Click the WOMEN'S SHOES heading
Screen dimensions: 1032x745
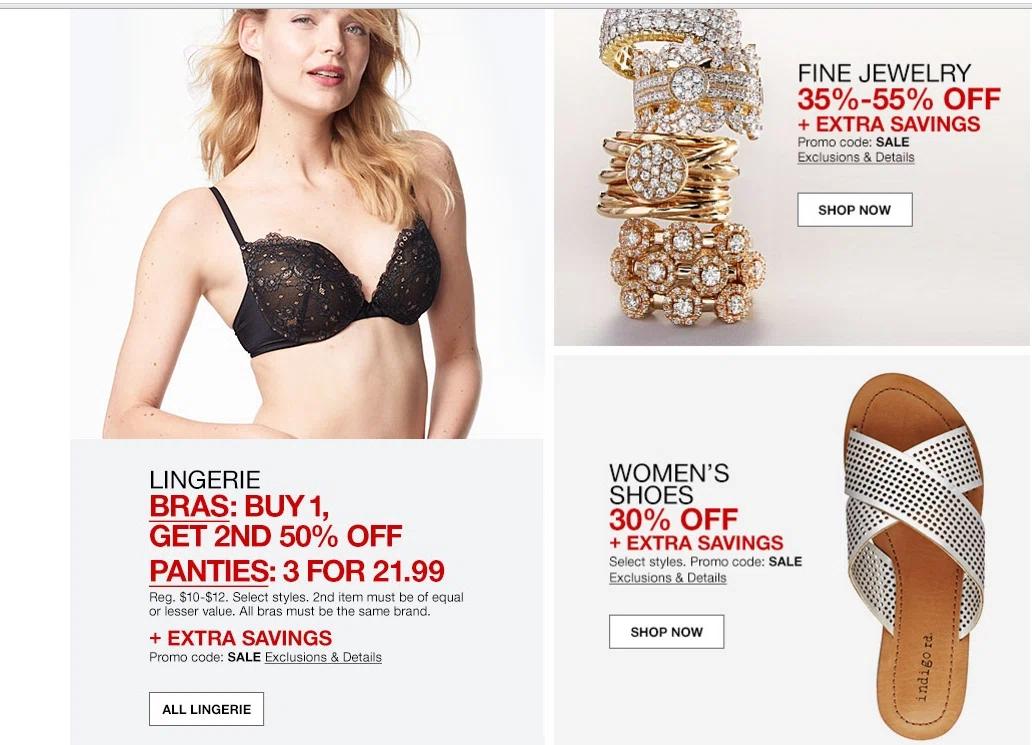[x=669, y=484]
